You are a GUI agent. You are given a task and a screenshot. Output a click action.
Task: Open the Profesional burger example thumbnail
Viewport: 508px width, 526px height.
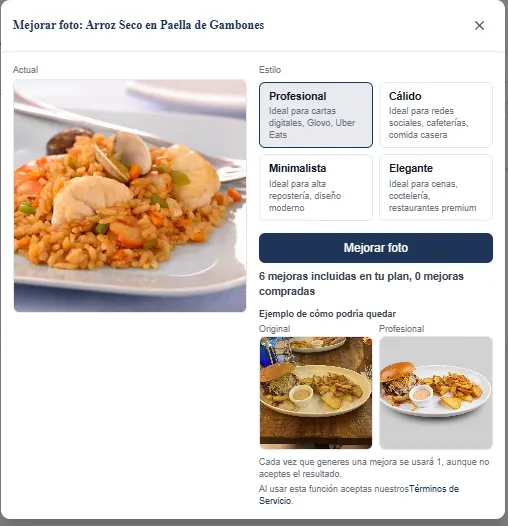(436, 393)
